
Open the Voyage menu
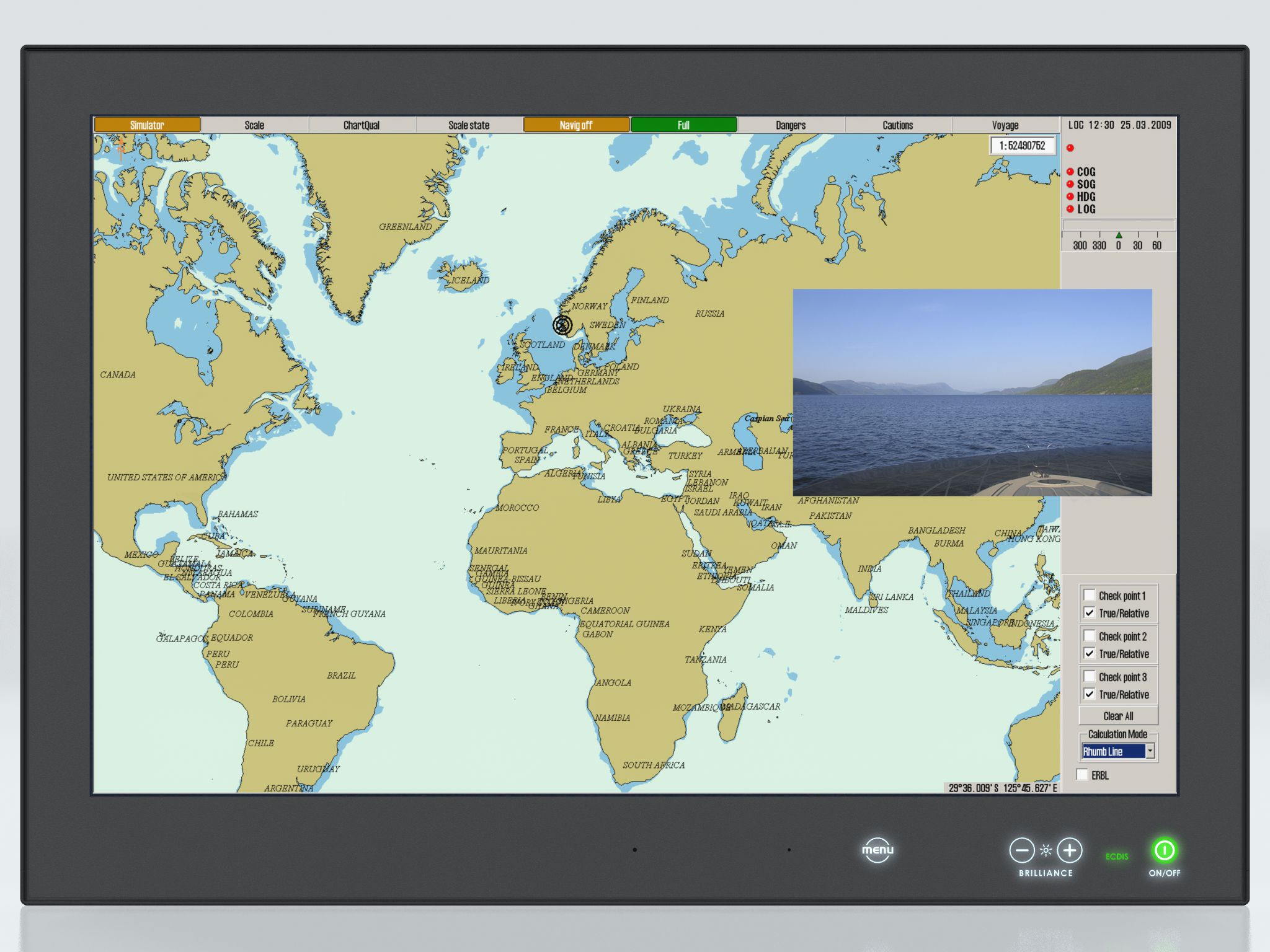pos(1005,125)
